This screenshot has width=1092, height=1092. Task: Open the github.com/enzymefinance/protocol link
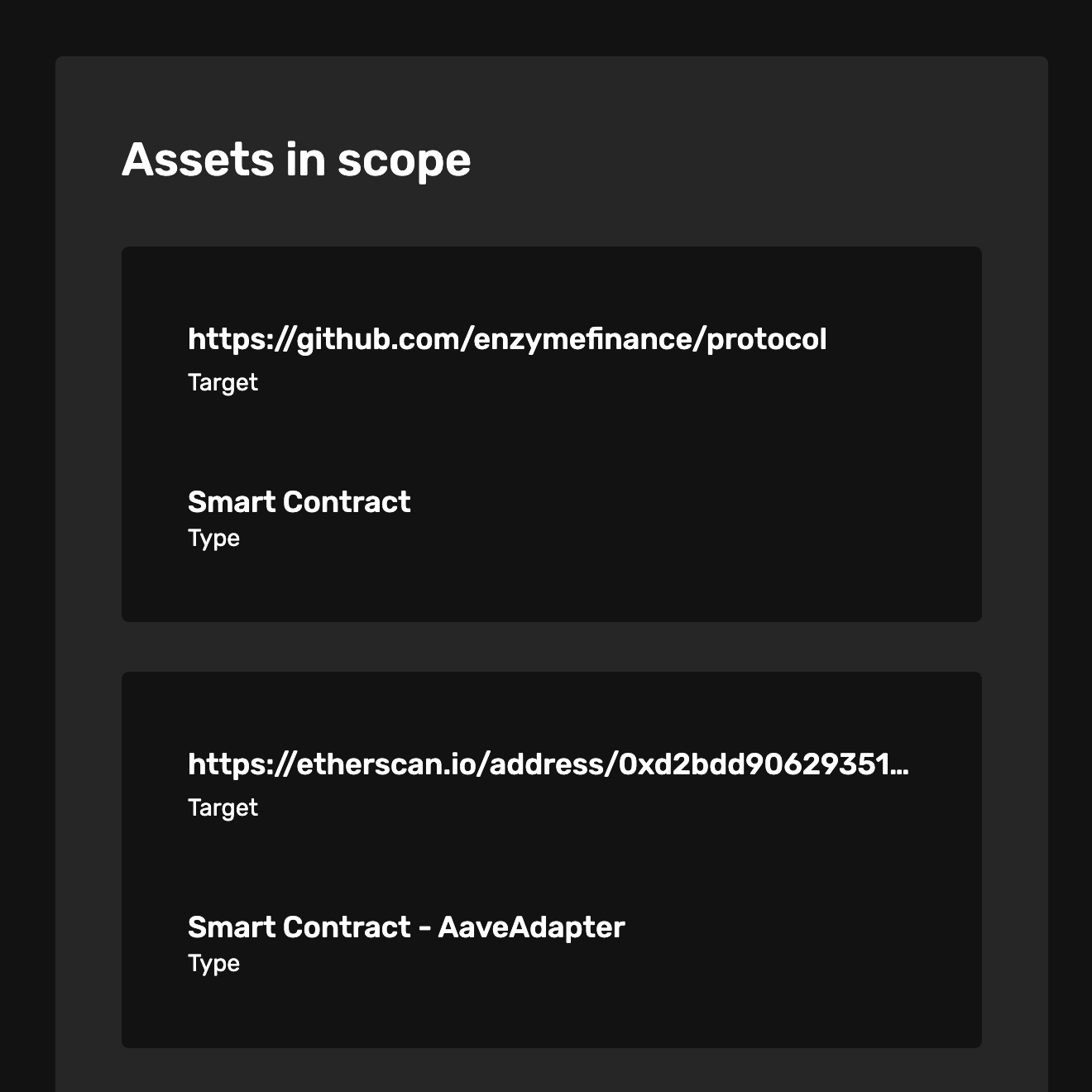pyautogui.click(x=507, y=339)
